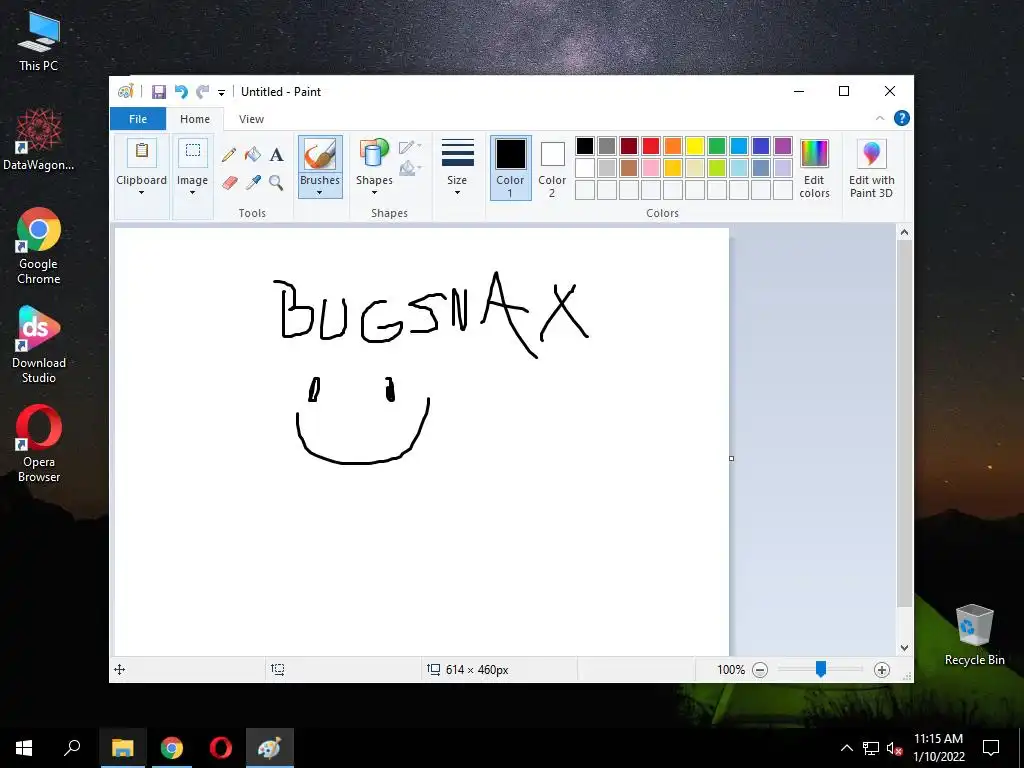Expand the Image group dropdown

point(193,193)
